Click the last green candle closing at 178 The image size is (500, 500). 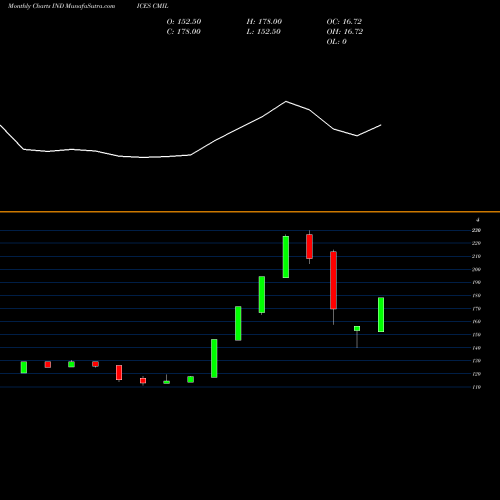pos(381,314)
